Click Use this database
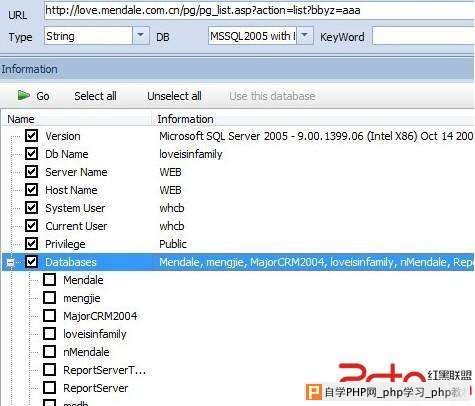Image resolution: width=475 pixels, height=406 pixels. click(x=272, y=96)
